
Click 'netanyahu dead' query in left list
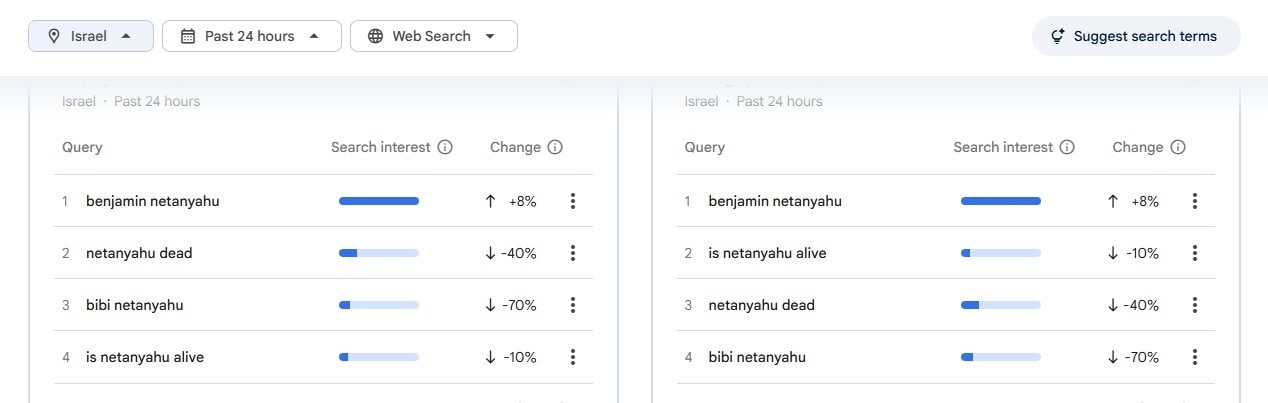139,253
